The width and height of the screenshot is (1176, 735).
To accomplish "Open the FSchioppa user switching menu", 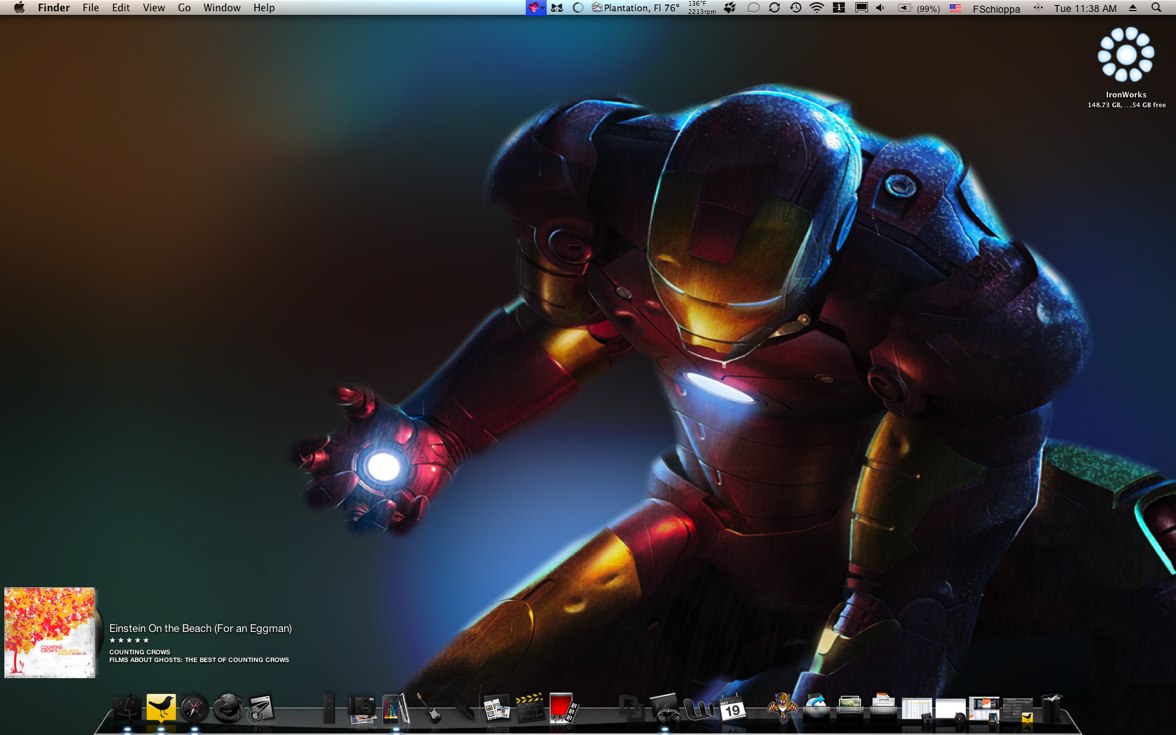I will pyautogui.click(x=996, y=9).
